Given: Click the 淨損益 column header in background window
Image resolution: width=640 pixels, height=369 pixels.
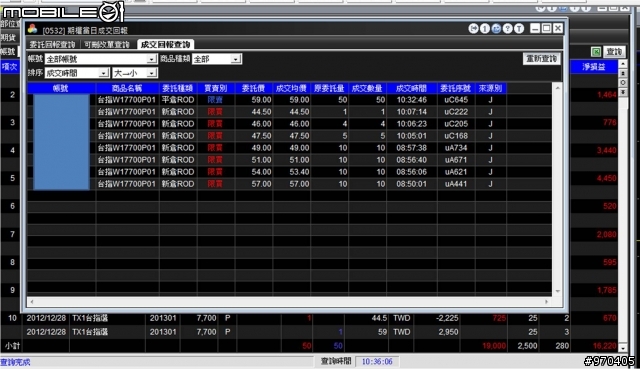Looking at the screenshot, I should 594,67.
